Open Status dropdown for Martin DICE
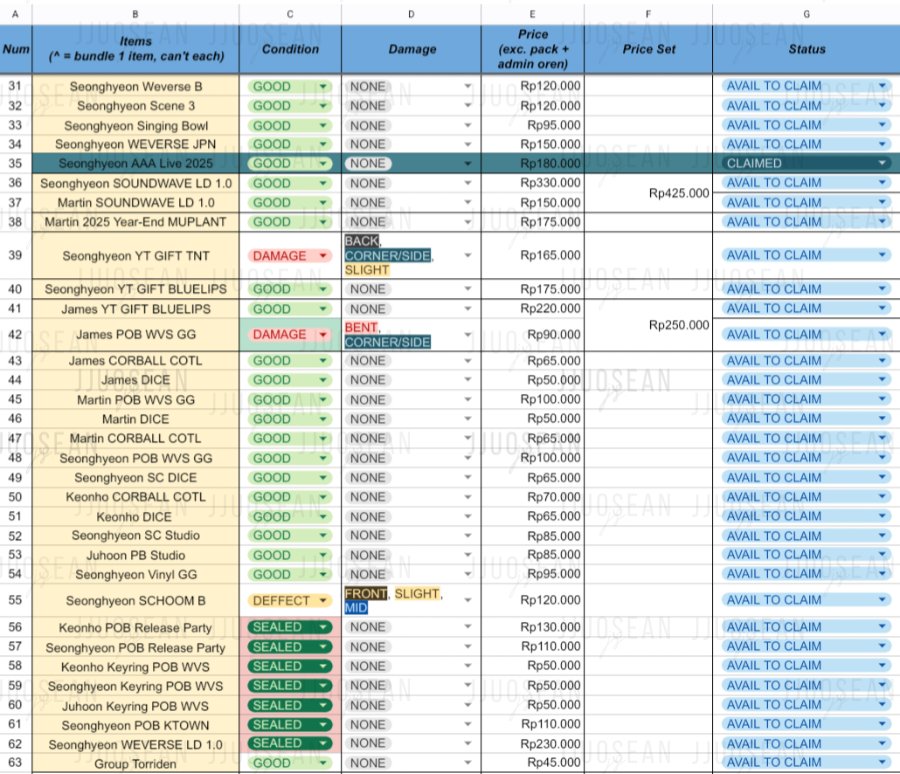 pyautogui.click(x=806, y=419)
